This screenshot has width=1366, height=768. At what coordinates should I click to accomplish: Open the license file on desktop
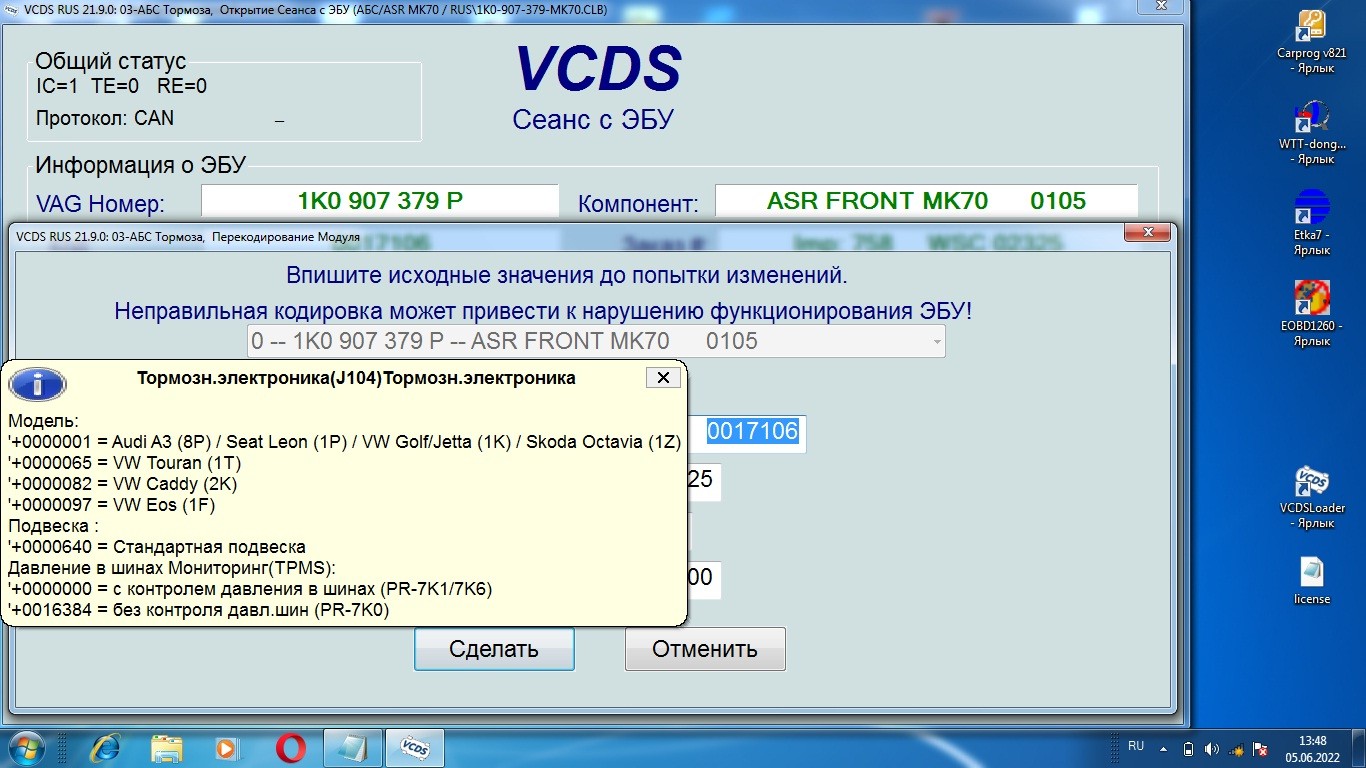[x=1311, y=573]
